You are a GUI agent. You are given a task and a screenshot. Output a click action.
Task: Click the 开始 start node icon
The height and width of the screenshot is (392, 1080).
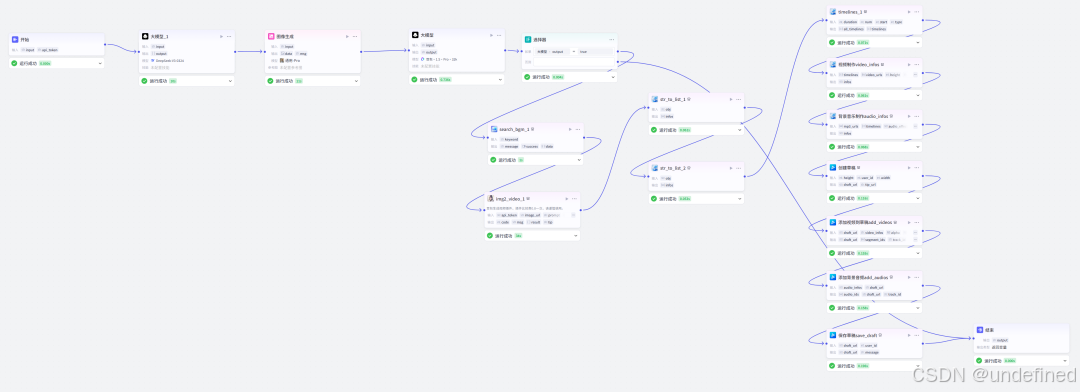click(x=15, y=39)
